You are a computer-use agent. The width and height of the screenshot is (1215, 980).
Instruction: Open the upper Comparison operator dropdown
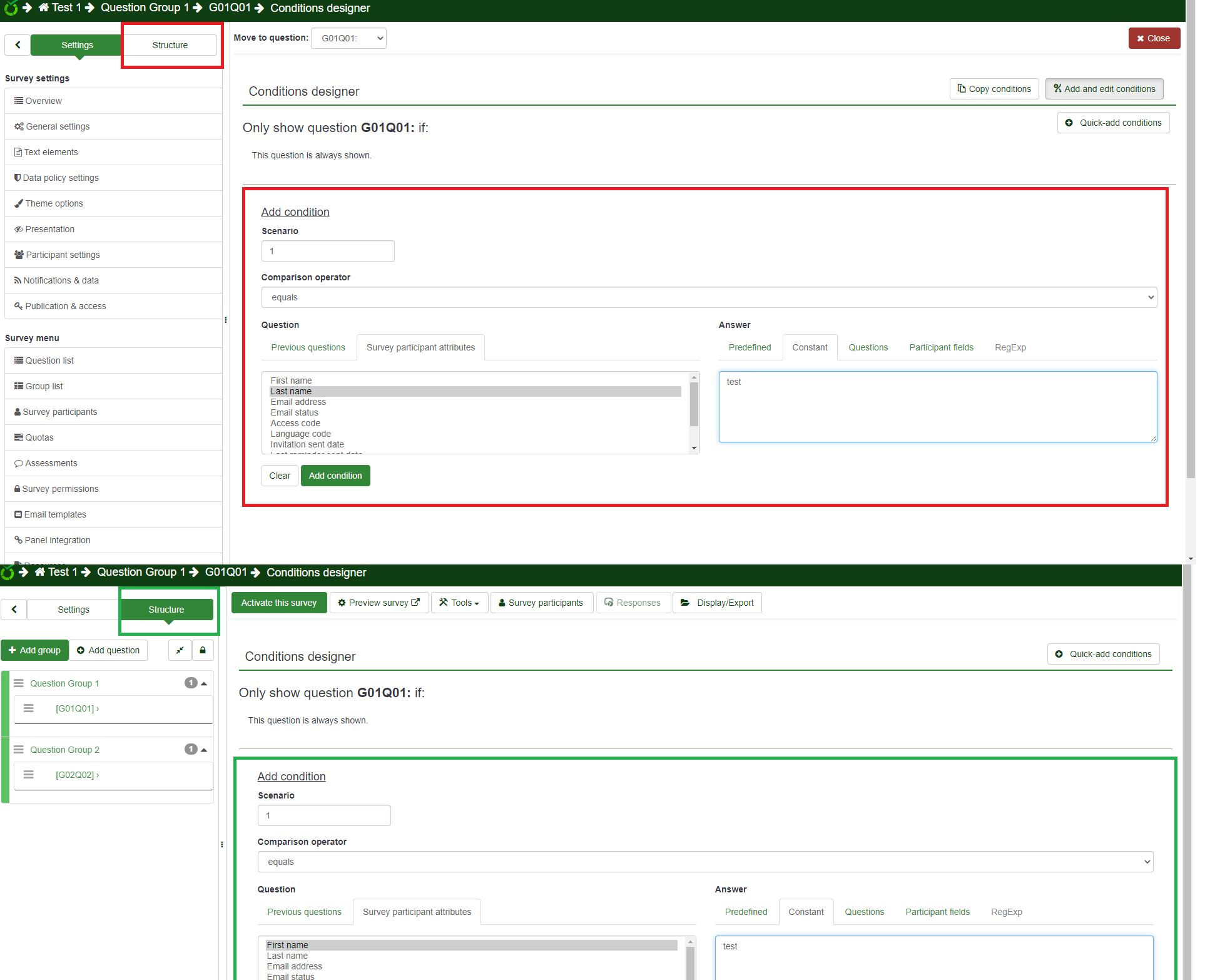point(708,297)
